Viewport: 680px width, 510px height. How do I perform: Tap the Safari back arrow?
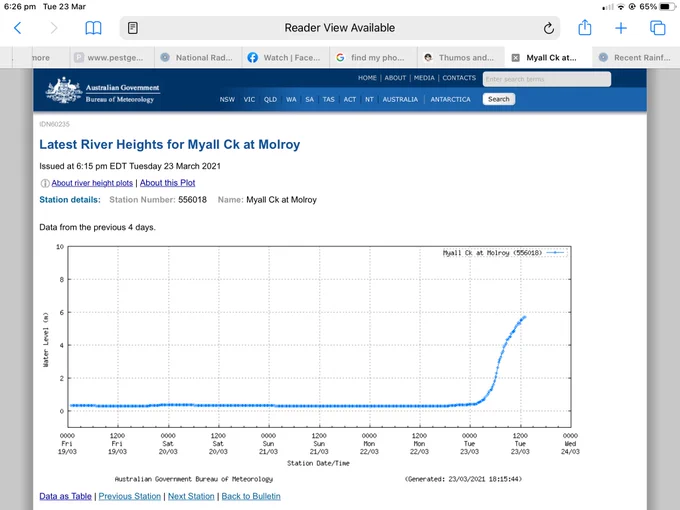[18, 28]
